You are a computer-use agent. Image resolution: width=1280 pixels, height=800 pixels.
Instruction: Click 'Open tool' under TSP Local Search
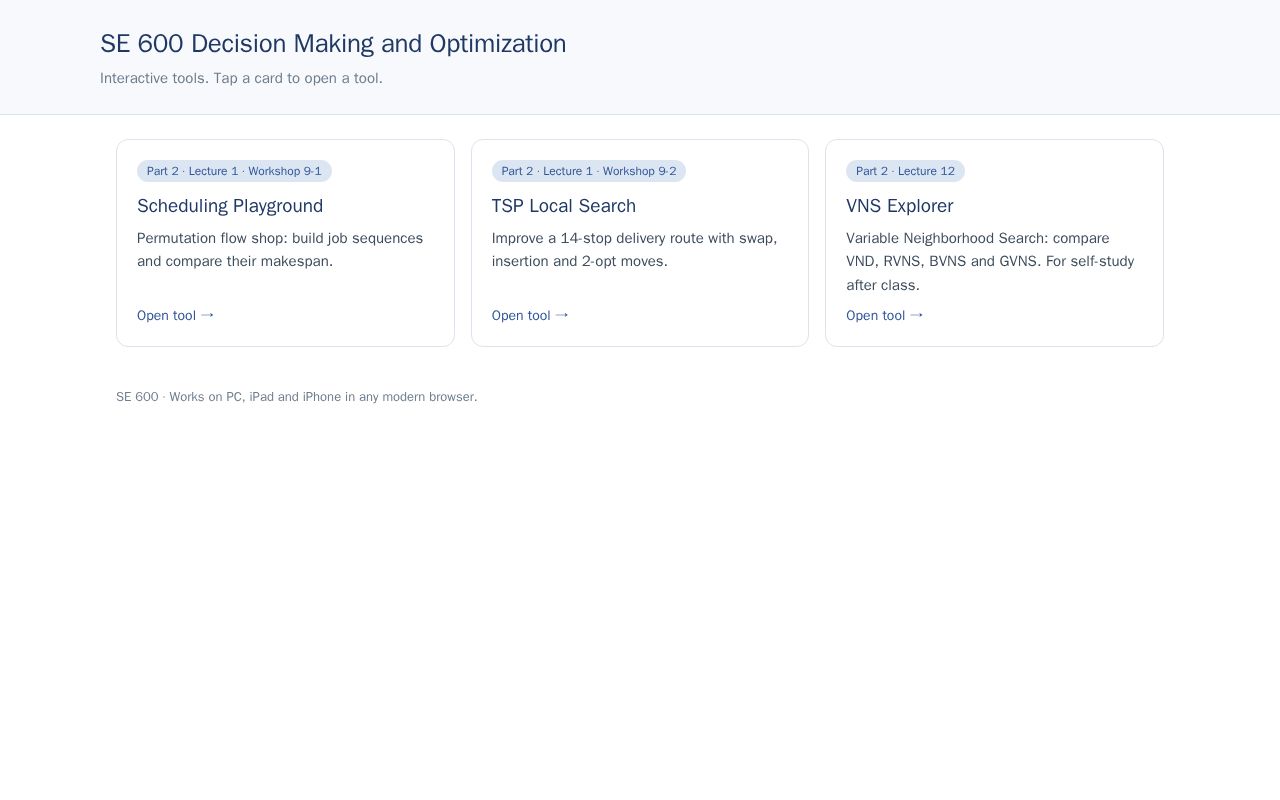coord(530,315)
